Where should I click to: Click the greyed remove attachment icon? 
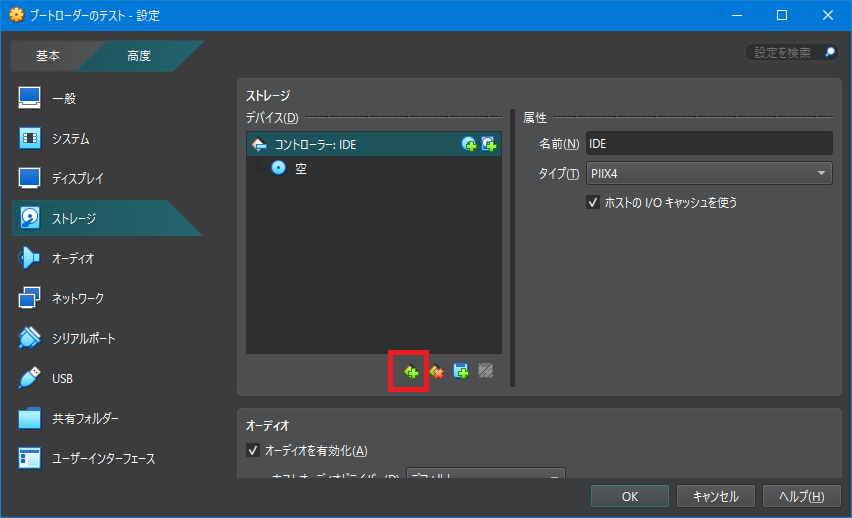pos(486,371)
